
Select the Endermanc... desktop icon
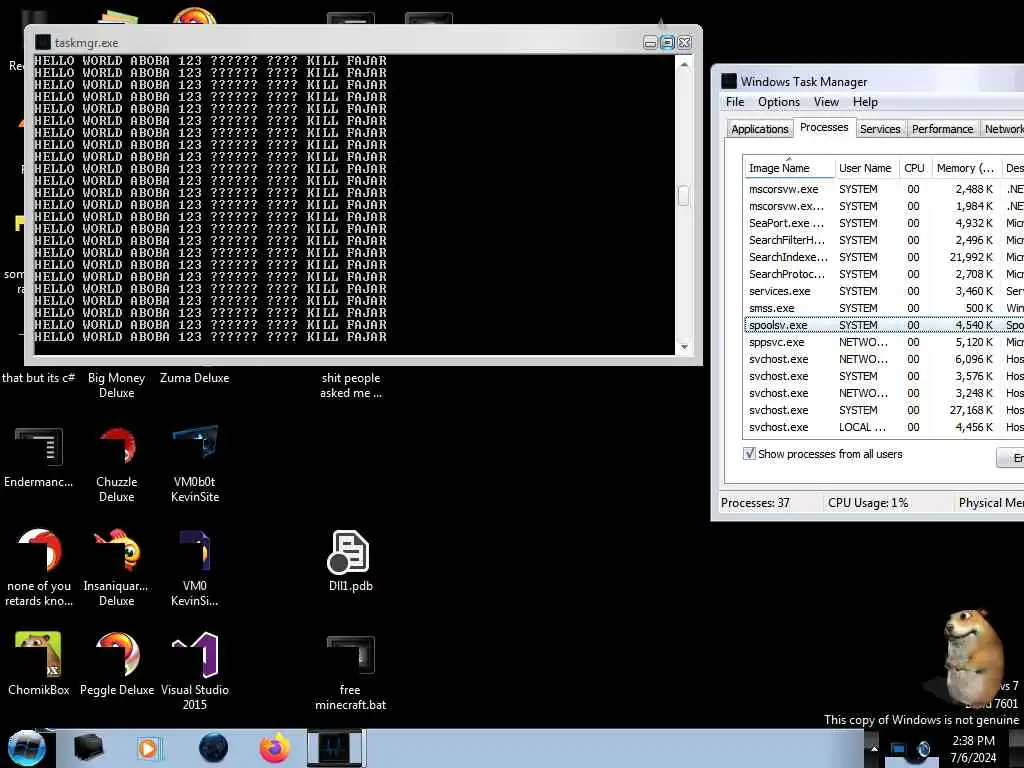pyautogui.click(x=39, y=458)
